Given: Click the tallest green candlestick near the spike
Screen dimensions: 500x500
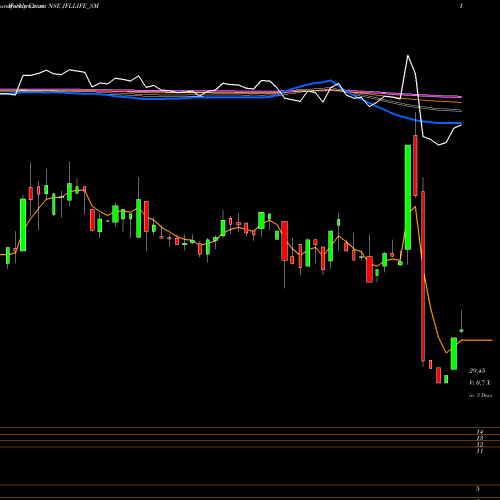Looking at the screenshot, I should (408, 197).
